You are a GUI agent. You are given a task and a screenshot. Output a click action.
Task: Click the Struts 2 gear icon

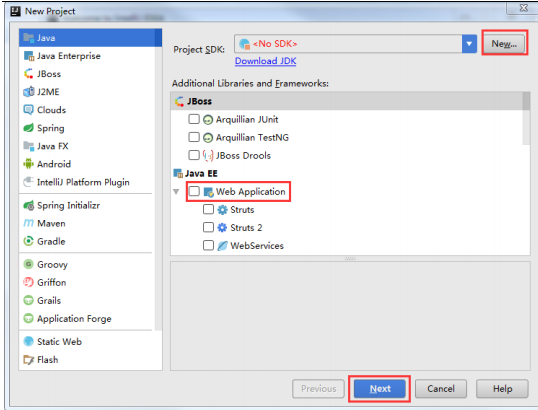pos(222,227)
